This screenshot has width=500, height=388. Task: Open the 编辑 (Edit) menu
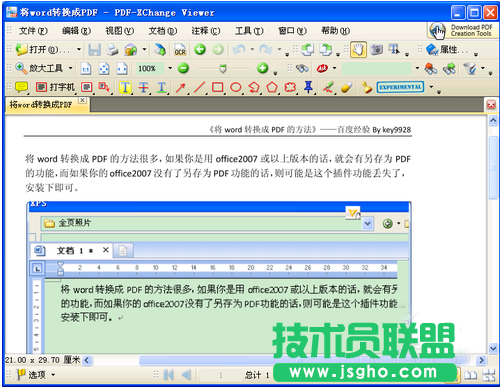[76, 31]
